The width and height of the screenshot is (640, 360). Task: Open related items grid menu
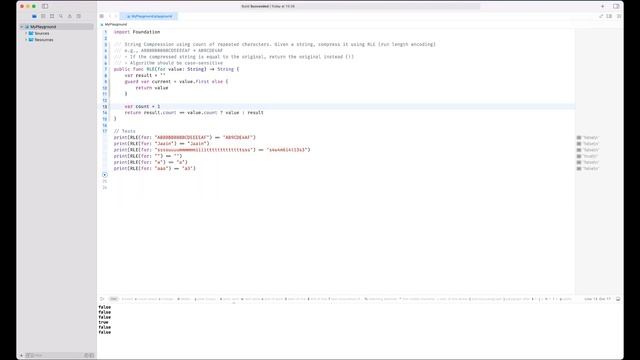102,16
